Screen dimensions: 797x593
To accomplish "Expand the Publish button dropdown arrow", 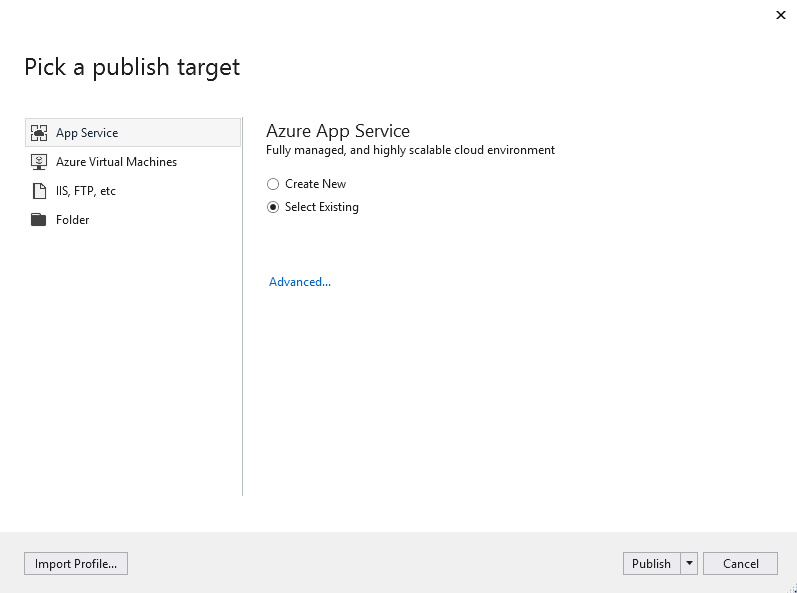I will [x=689, y=564].
